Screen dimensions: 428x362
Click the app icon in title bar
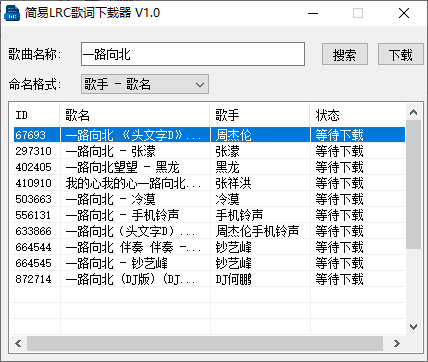(x=12, y=13)
